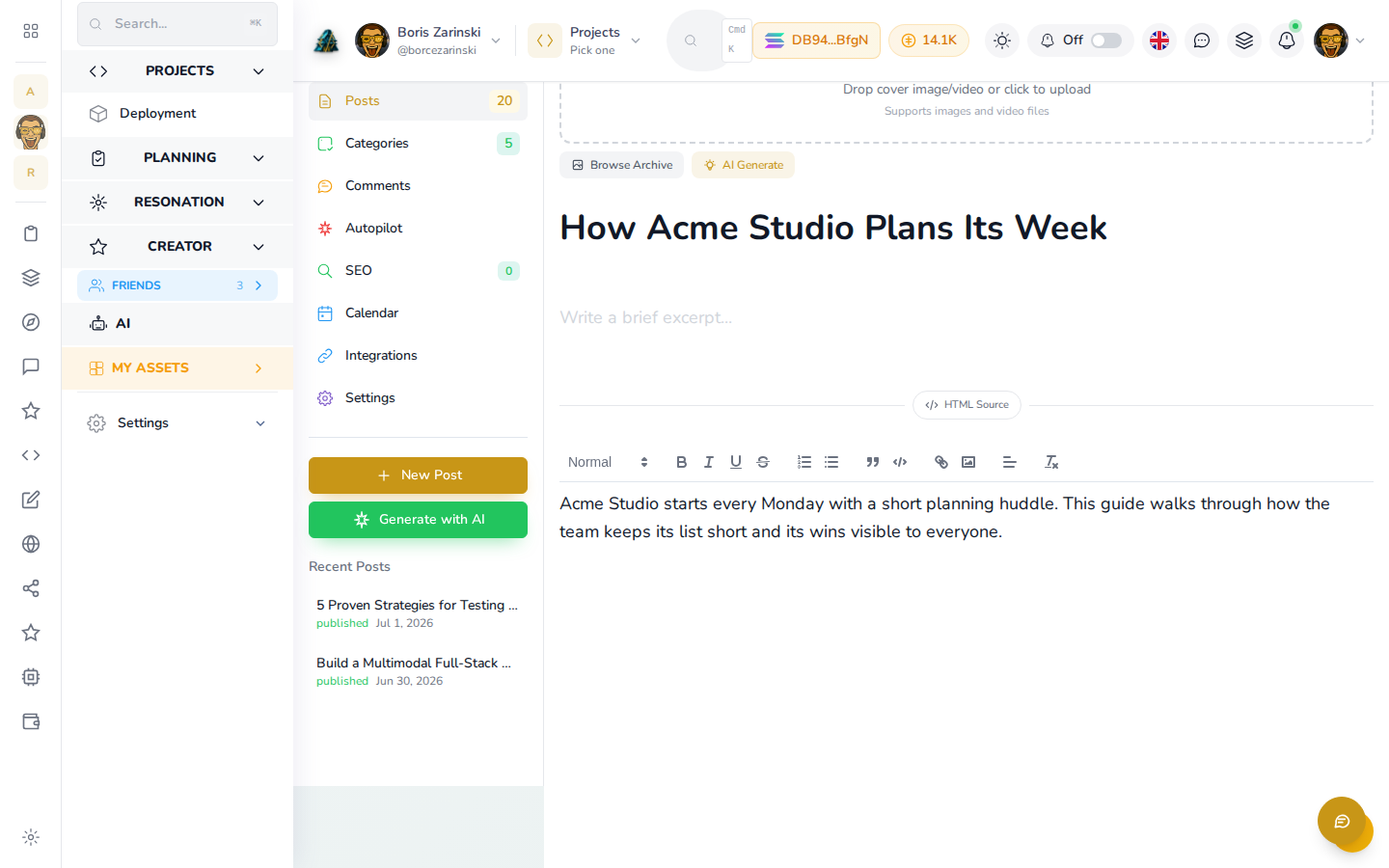Insert an ordered list
1389x868 pixels.
(804, 462)
